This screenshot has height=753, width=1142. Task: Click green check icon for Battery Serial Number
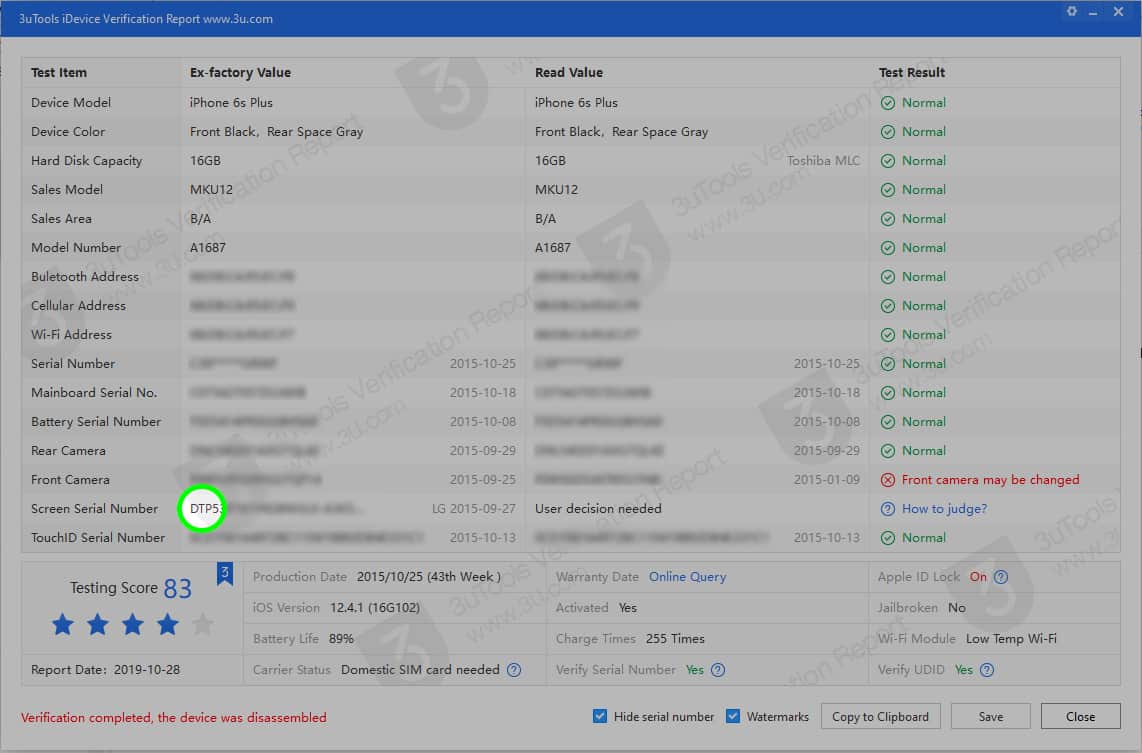888,422
